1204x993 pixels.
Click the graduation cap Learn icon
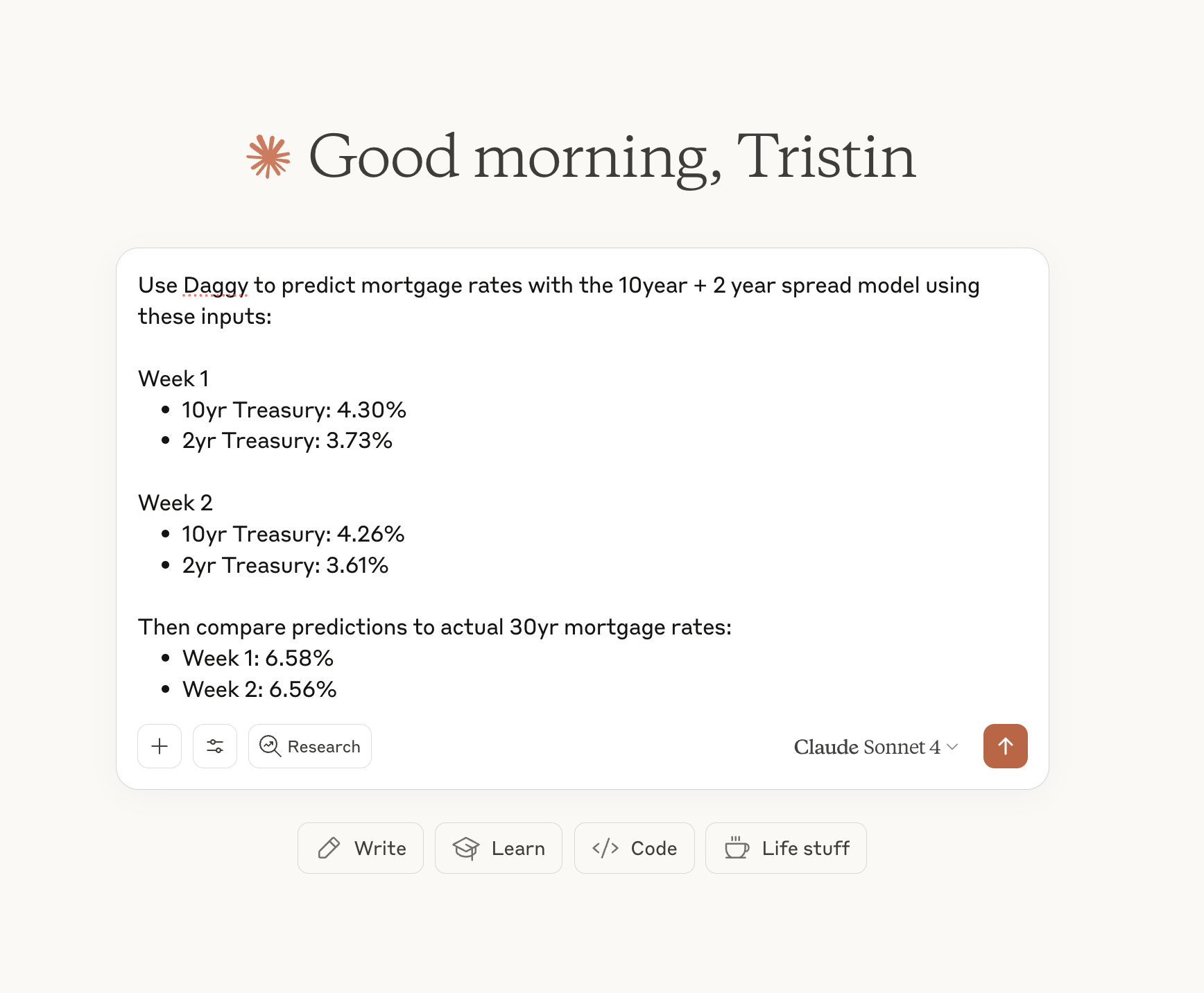click(x=466, y=848)
